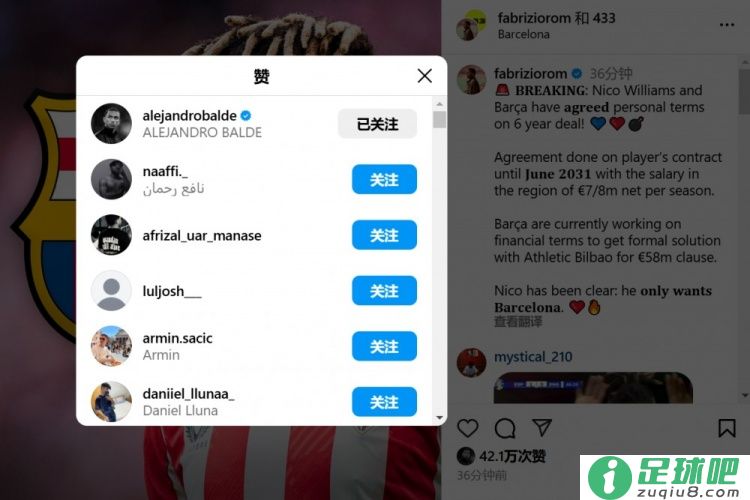Share the post with the paper plane icon
This screenshot has width=750, height=500.
(x=542, y=427)
